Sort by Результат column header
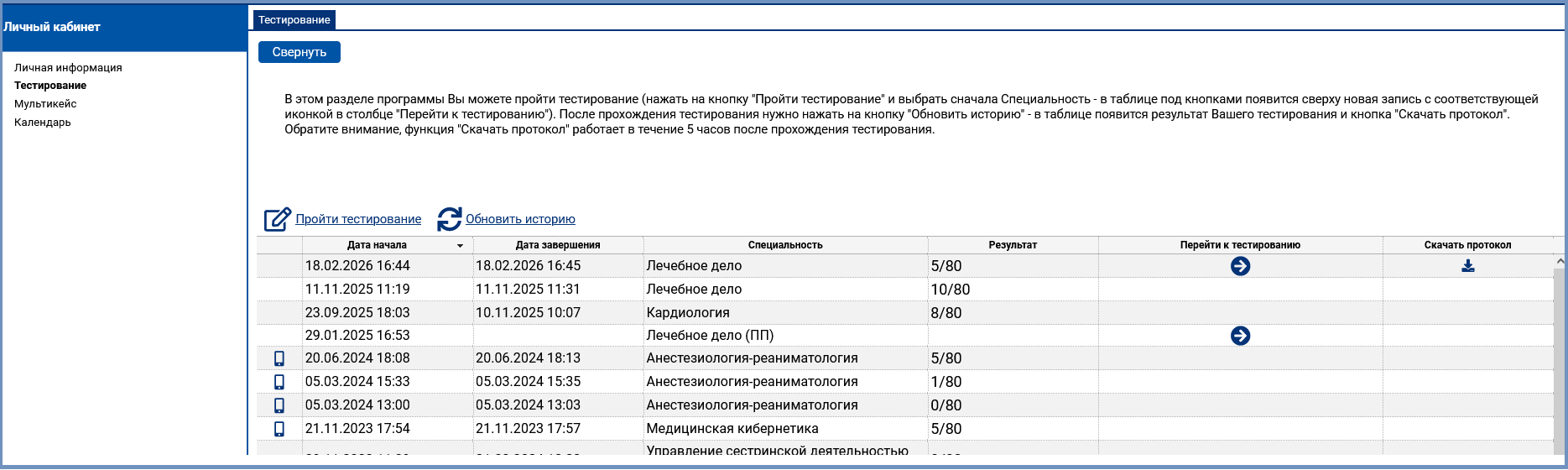1568x470 pixels. tap(1013, 245)
